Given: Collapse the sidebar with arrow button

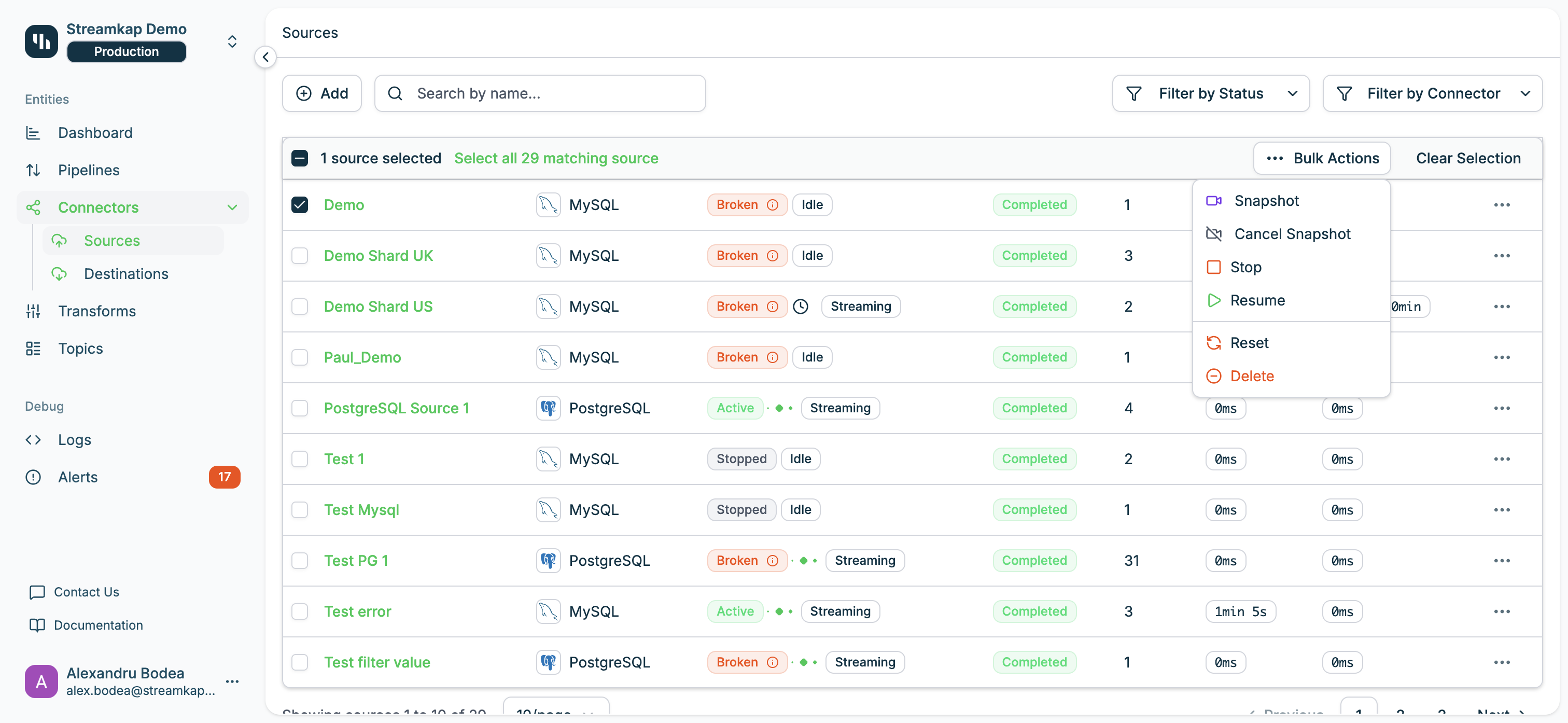Looking at the screenshot, I should (x=265, y=57).
